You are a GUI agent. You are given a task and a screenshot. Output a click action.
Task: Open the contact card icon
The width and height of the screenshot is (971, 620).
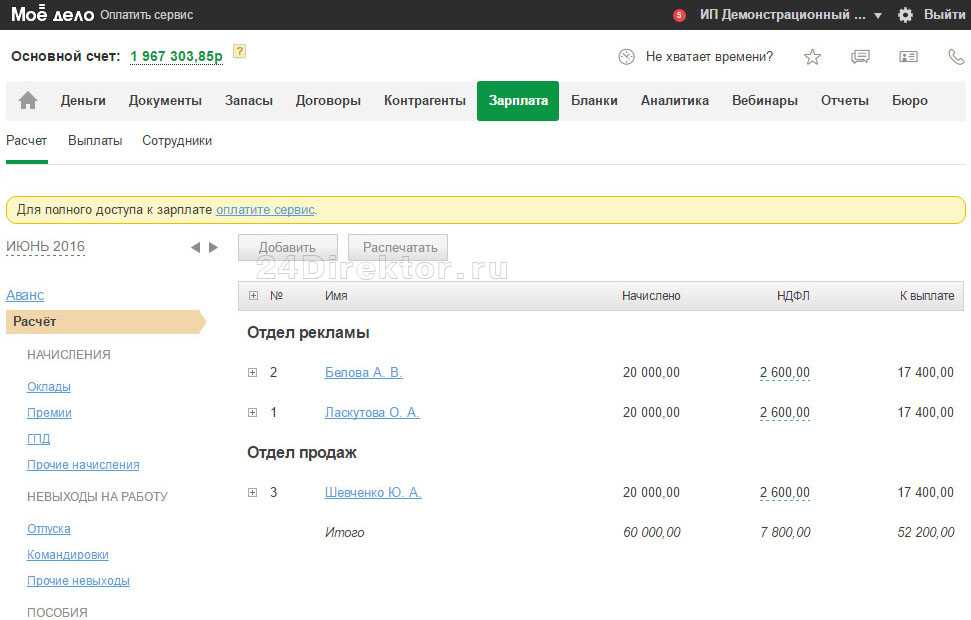pos(908,57)
